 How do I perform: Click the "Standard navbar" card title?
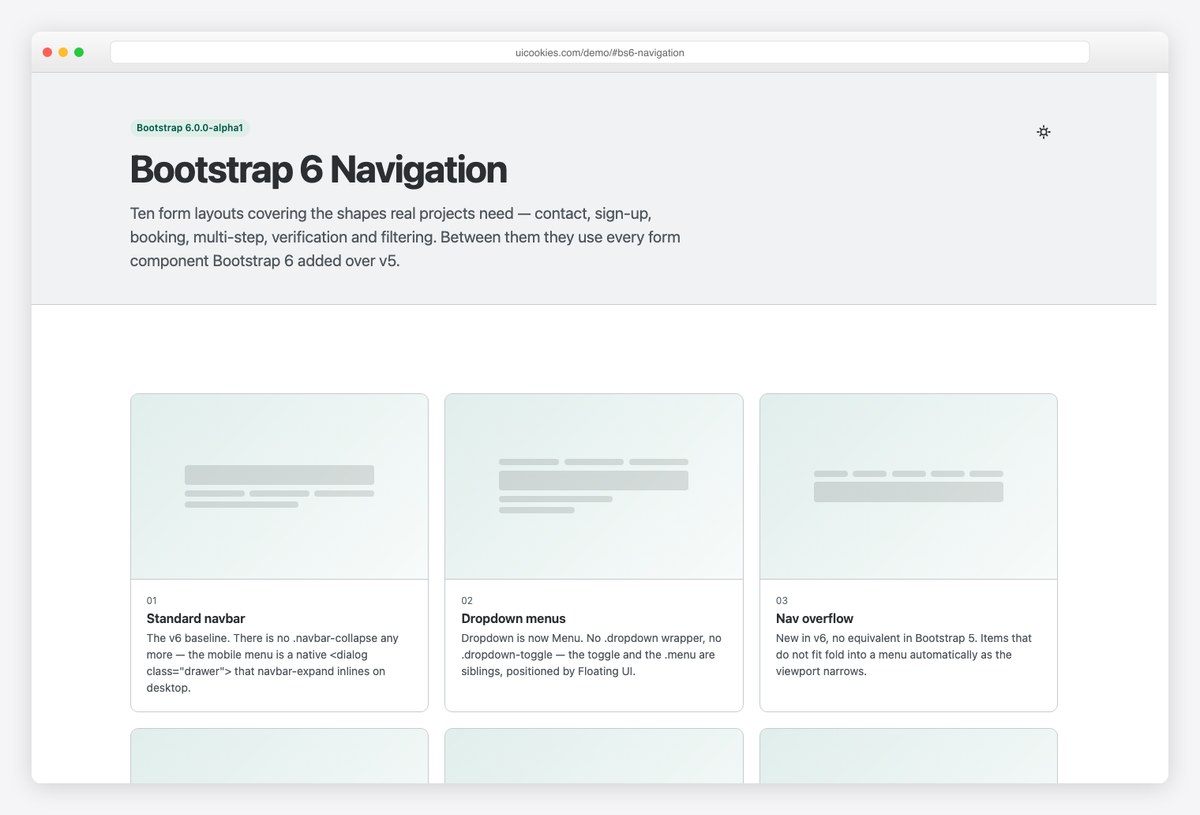tap(196, 619)
